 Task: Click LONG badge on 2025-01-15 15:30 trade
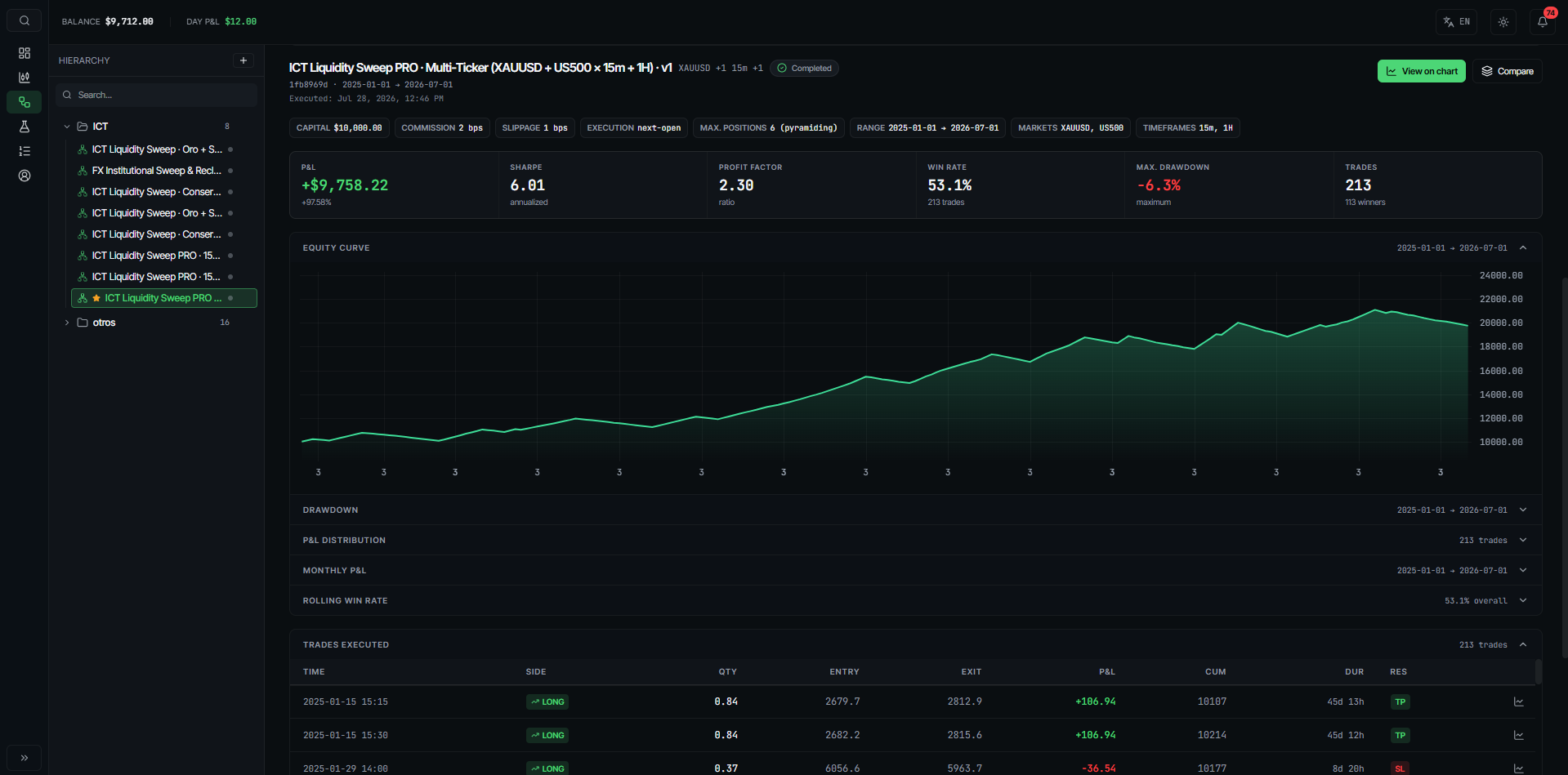coord(547,736)
